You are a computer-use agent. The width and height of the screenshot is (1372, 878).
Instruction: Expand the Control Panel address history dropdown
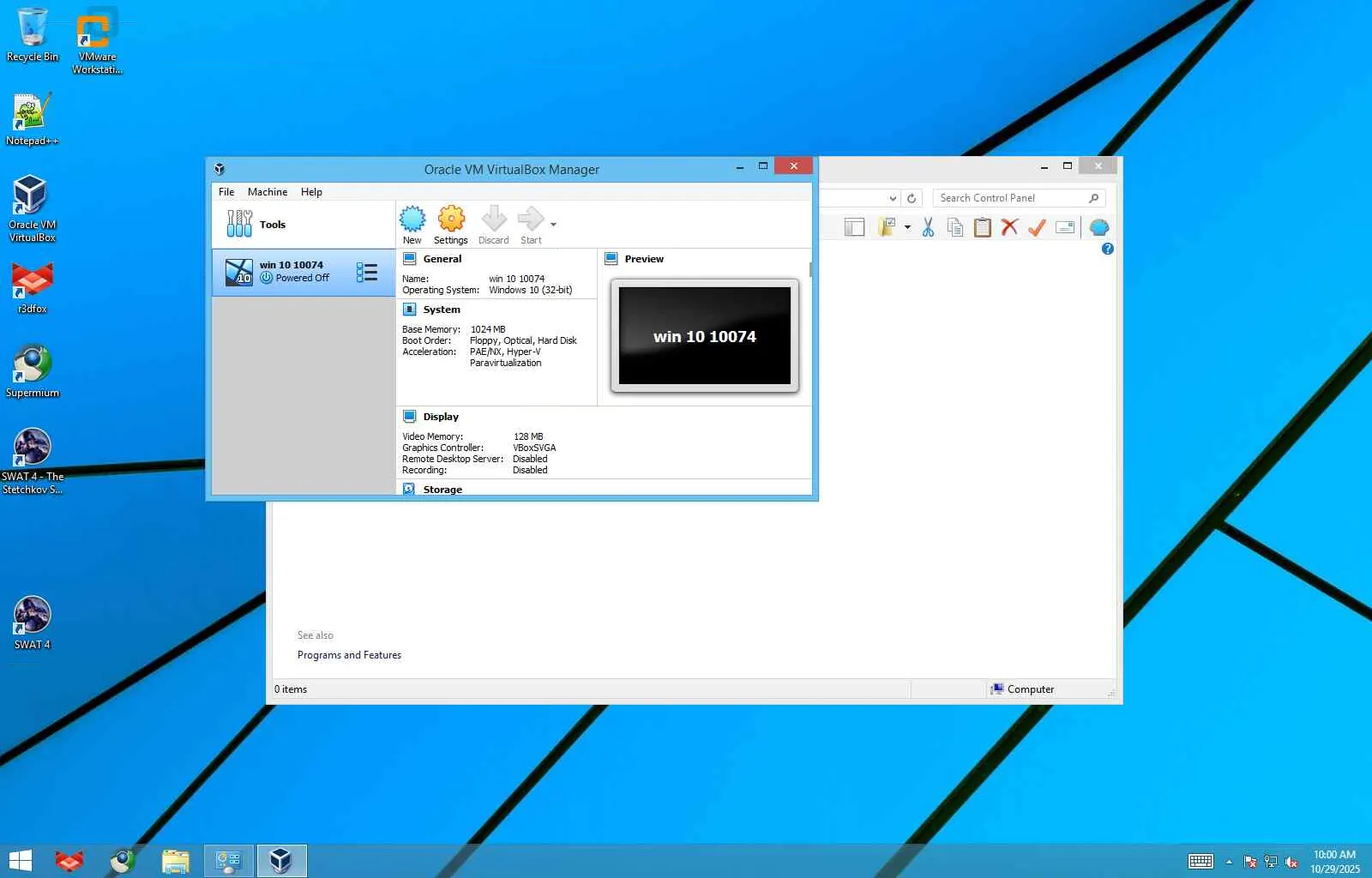[893, 198]
